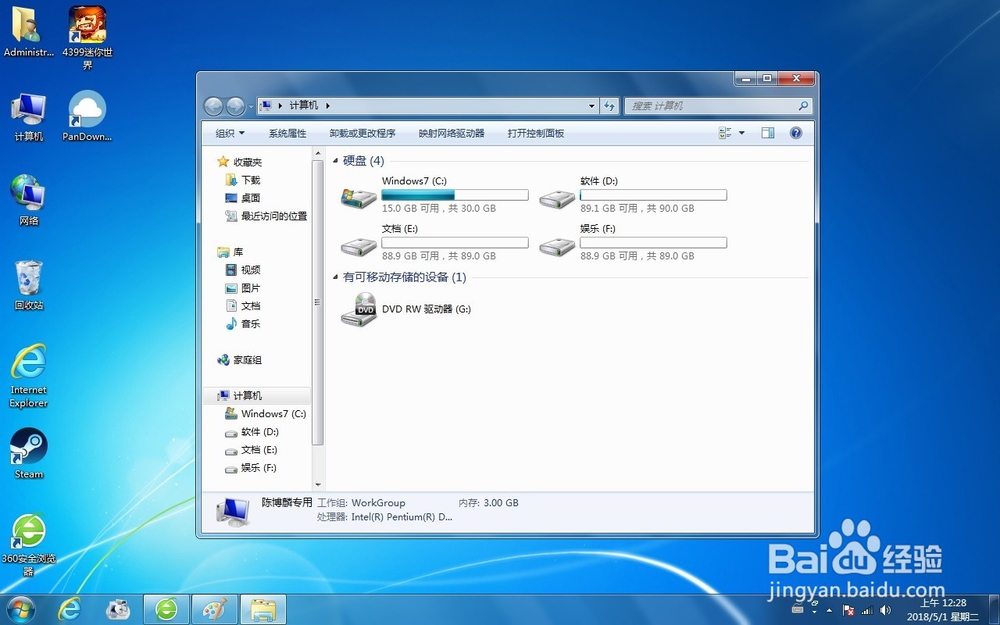
Task: Select the 计算机 desktop icon
Action: coord(28,117)
